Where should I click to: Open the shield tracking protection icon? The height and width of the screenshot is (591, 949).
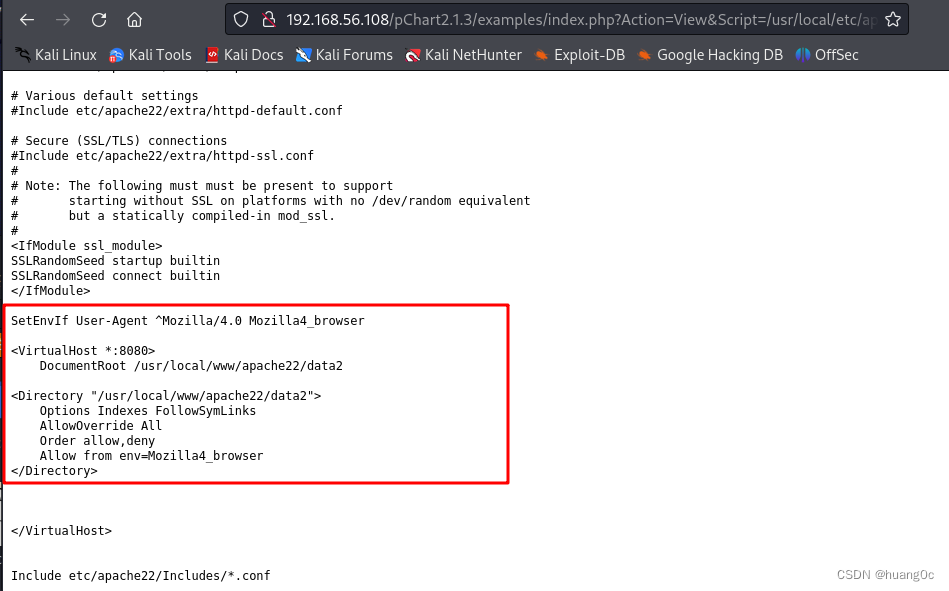(241, 20)
